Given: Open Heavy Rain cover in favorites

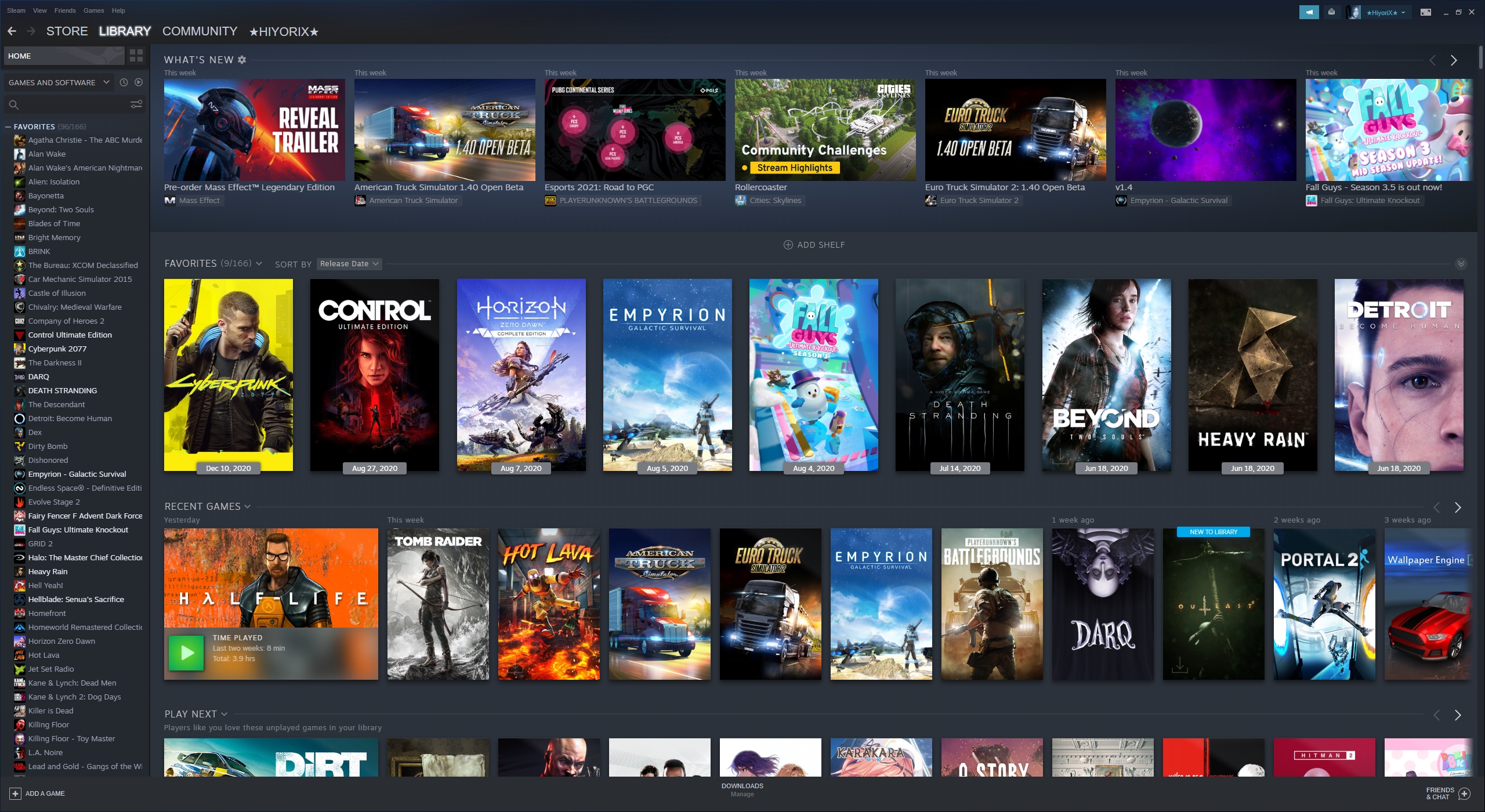Looking at the screenshot, I should click(1253, 375).
